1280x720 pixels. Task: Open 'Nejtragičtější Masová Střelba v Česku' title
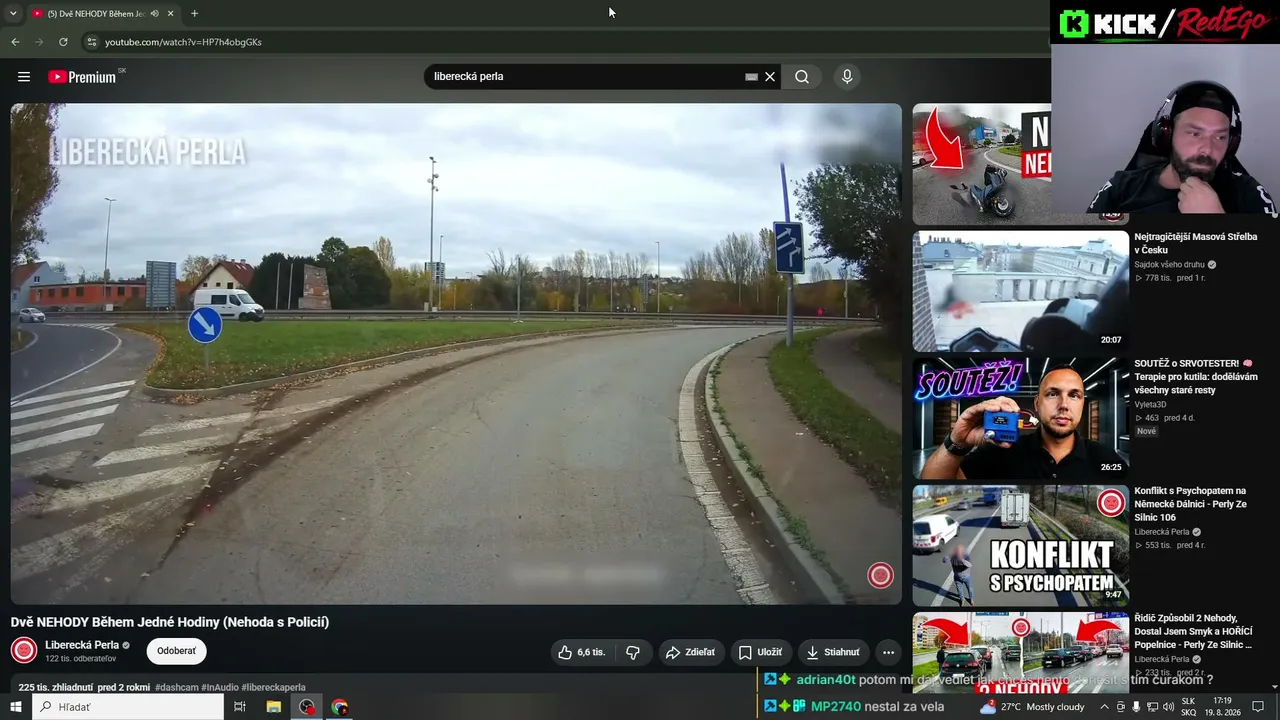(x=1195, y=243)
